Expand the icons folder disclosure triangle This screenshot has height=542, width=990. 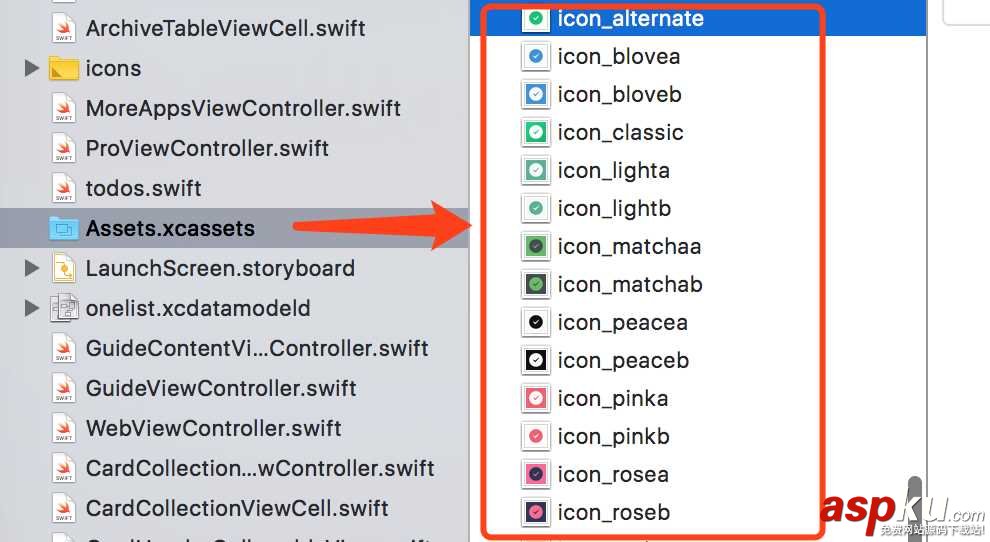coord(32,69)
